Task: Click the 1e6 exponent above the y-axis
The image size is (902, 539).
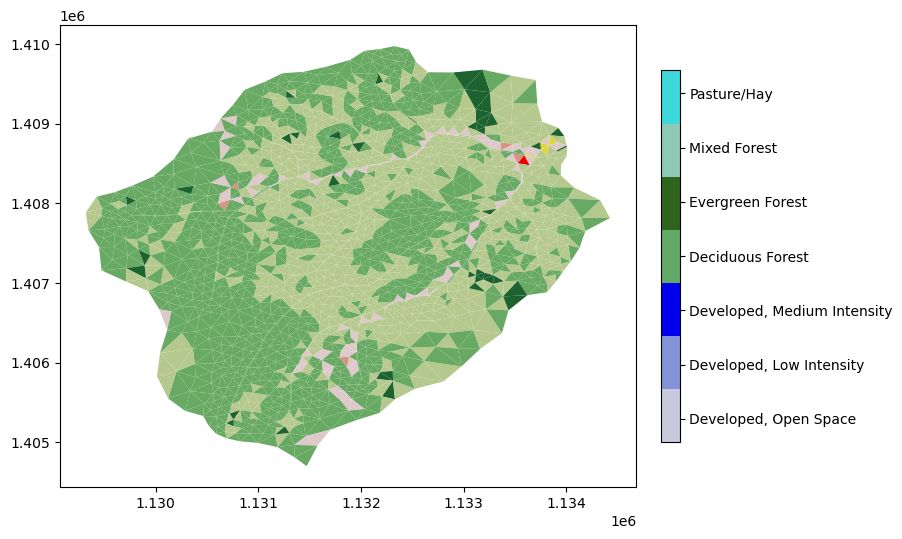Action: point(73,16)
